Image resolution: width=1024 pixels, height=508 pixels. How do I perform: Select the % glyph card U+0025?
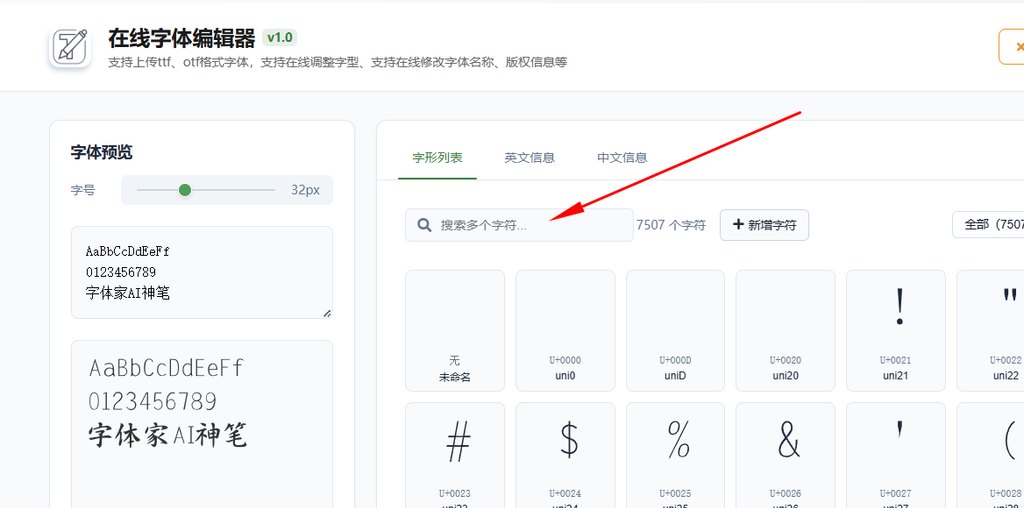(x=675, y=455)
